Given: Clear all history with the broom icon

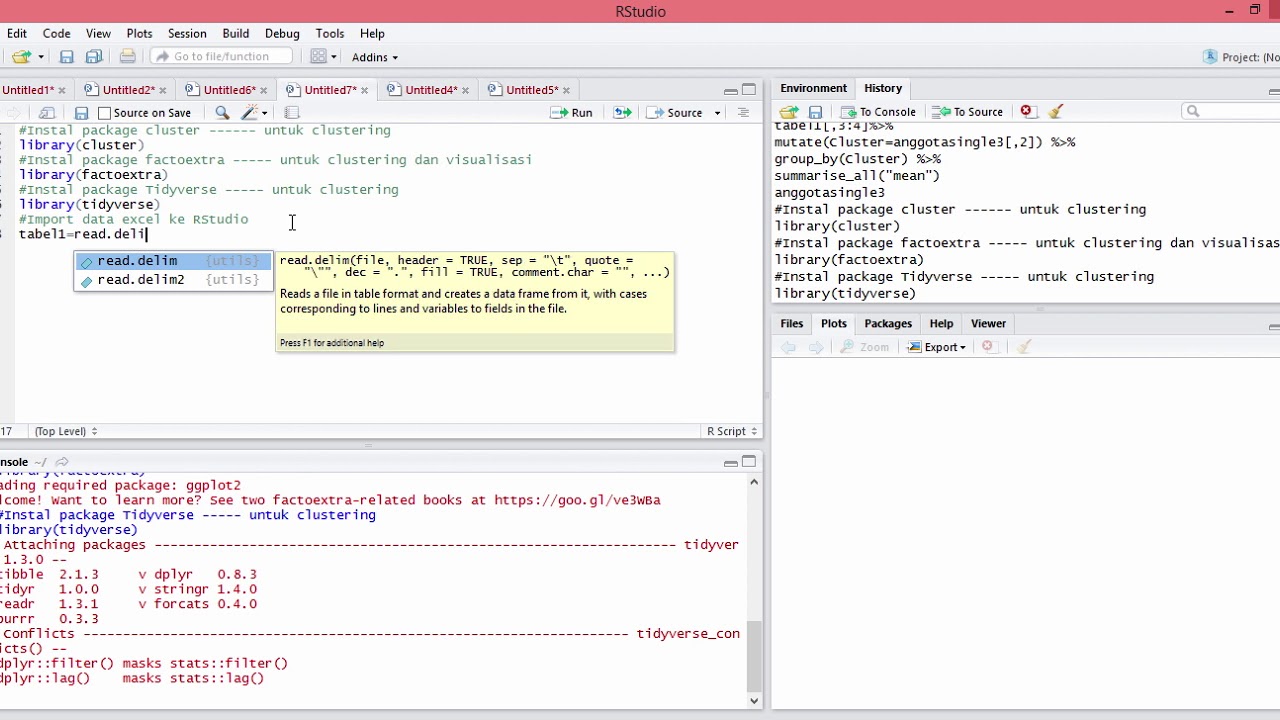Looking at the screenshot, I should pos(1056,112).
